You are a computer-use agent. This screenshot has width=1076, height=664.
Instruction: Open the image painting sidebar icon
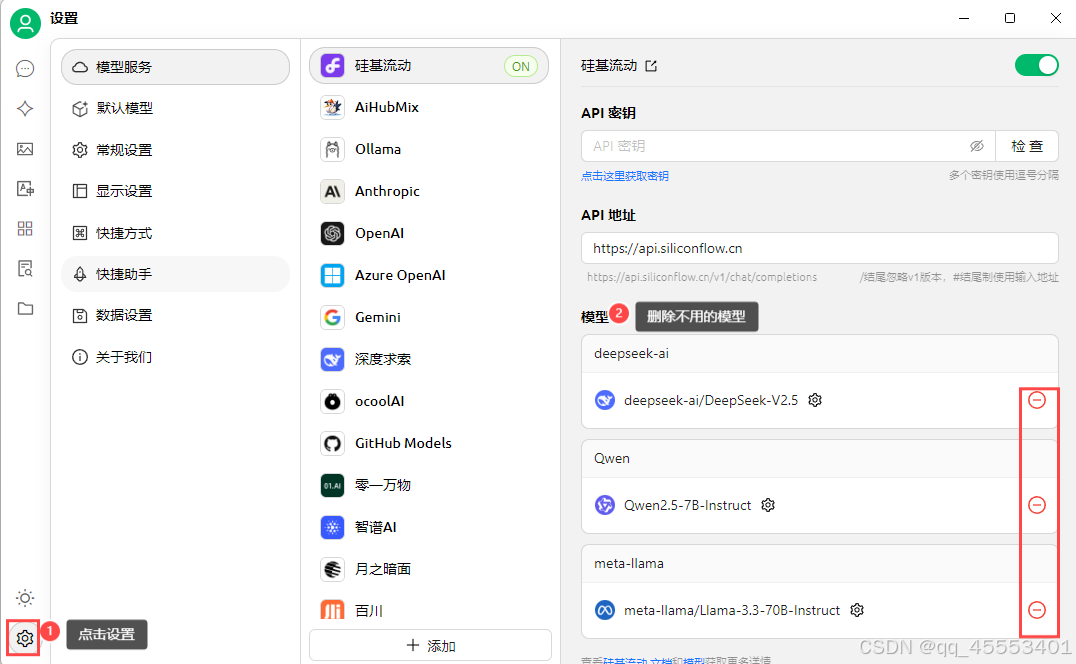[x=25, y=149]
